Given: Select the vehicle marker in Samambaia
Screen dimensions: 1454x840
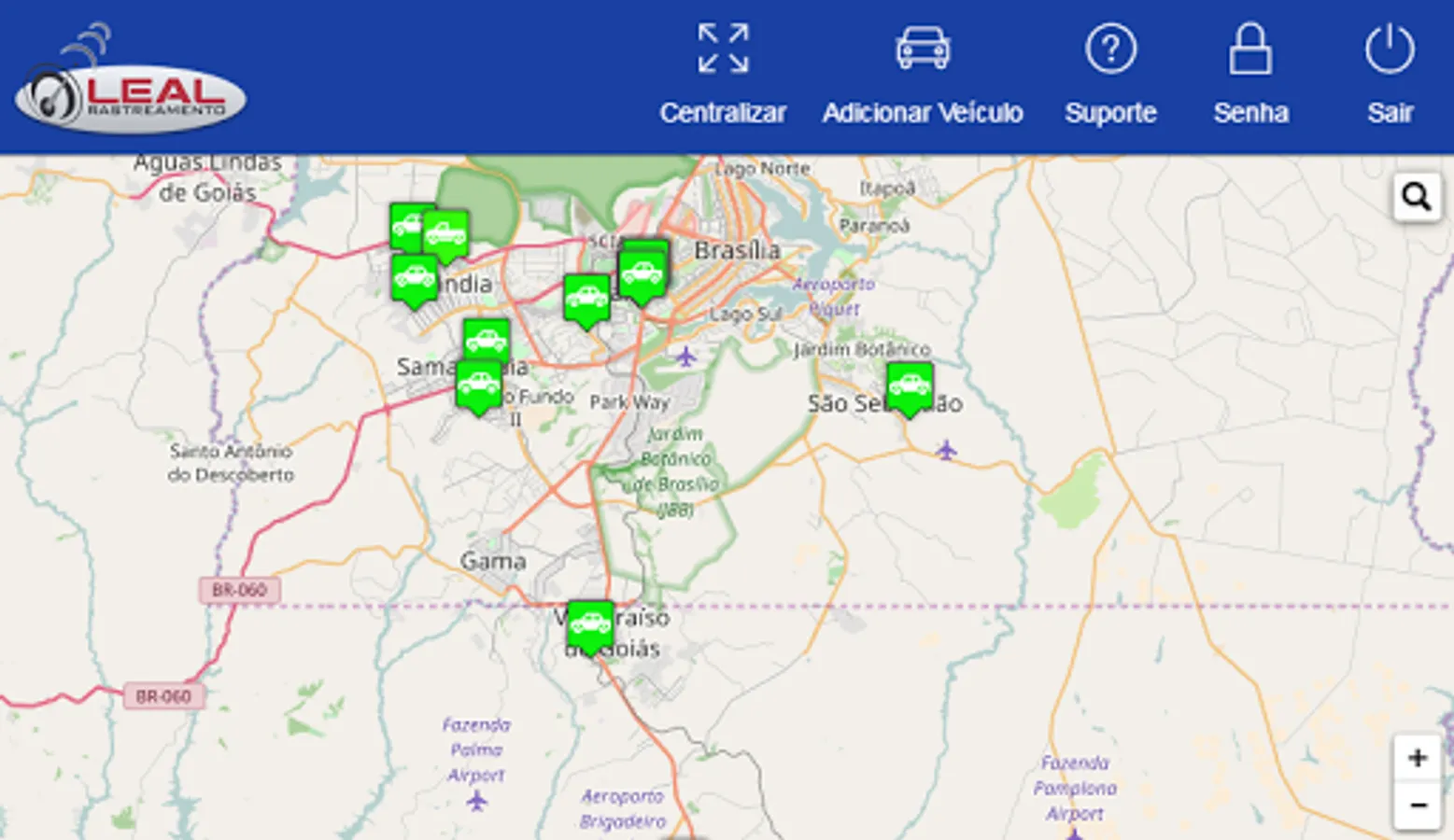Looking at the screenshot, I should (486, 338).
